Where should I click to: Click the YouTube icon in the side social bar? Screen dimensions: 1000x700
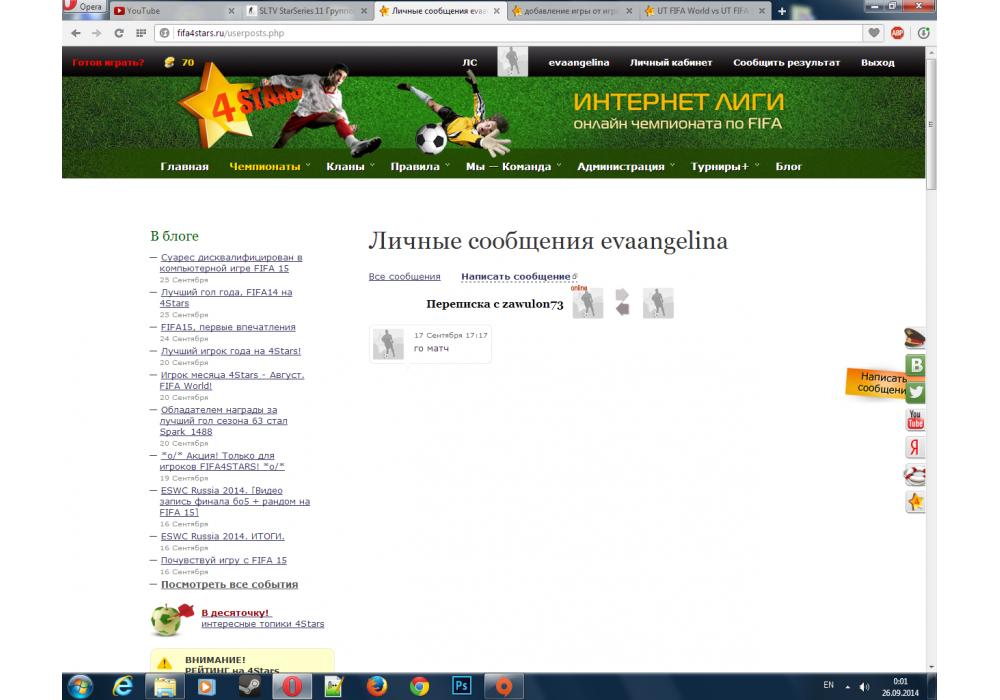(915, 420)
